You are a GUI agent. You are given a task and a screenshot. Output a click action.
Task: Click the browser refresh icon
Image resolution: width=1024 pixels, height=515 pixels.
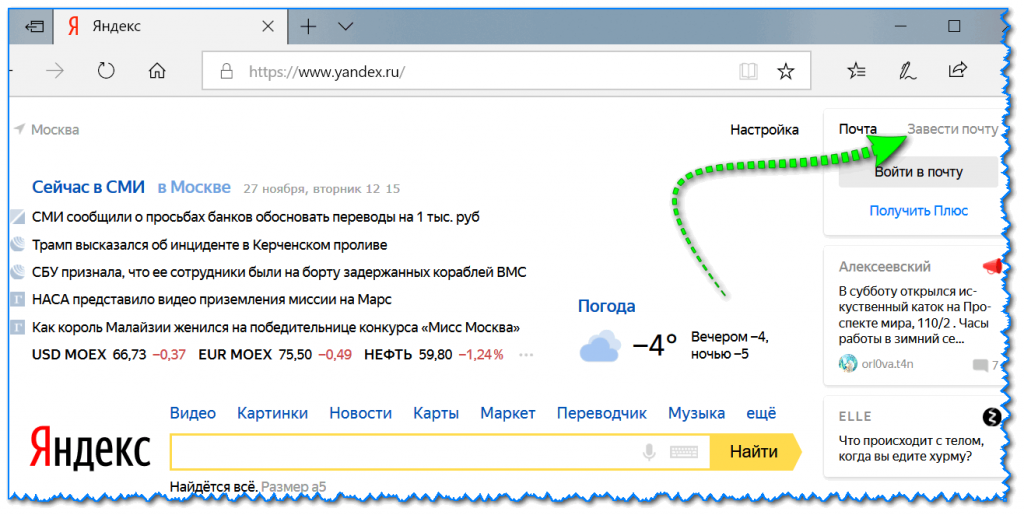pos(106,71)
